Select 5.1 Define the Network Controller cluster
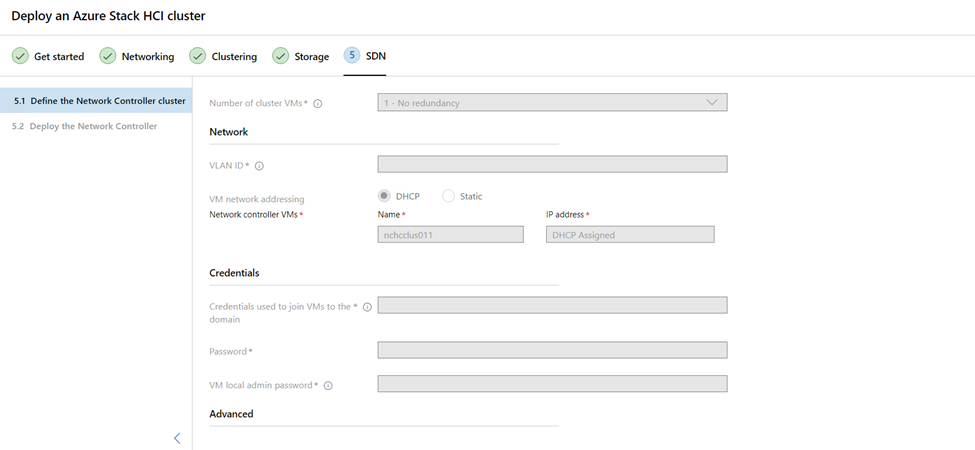Image resolution: width=975 pixels, height=450 pixels. coord(96,101)
